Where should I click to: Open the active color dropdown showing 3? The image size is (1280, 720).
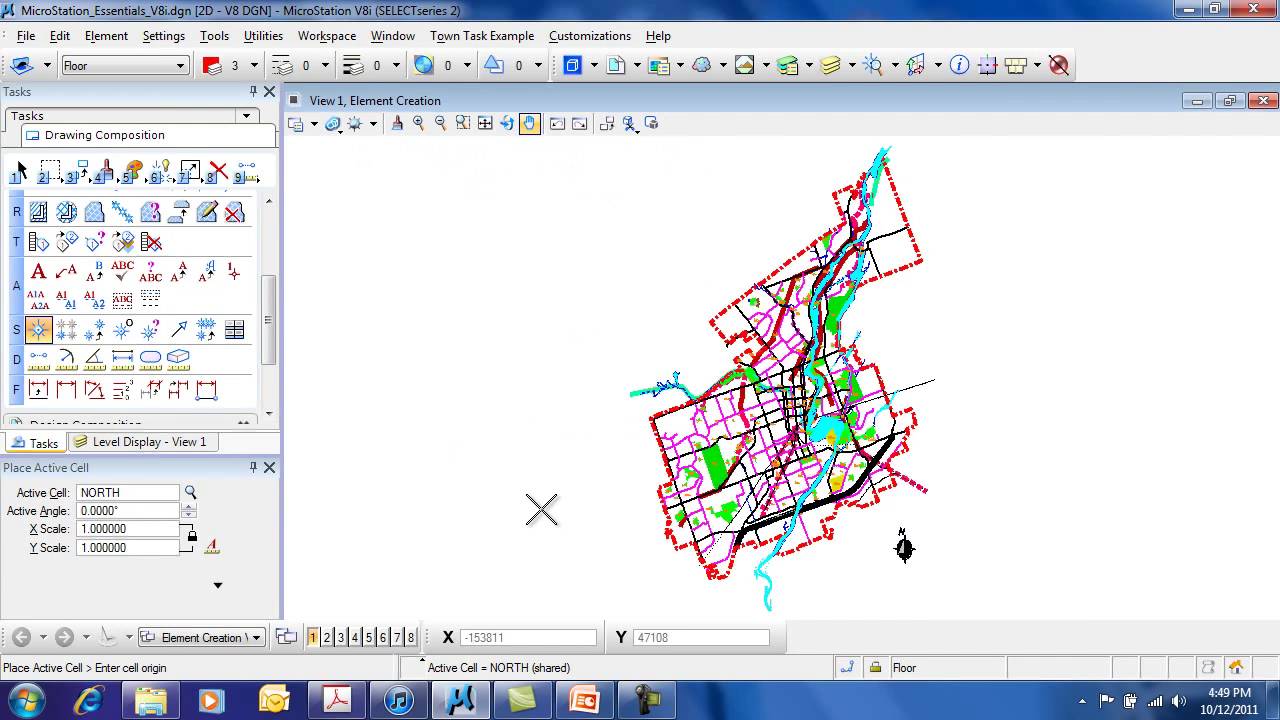click(x=254, y=66)
